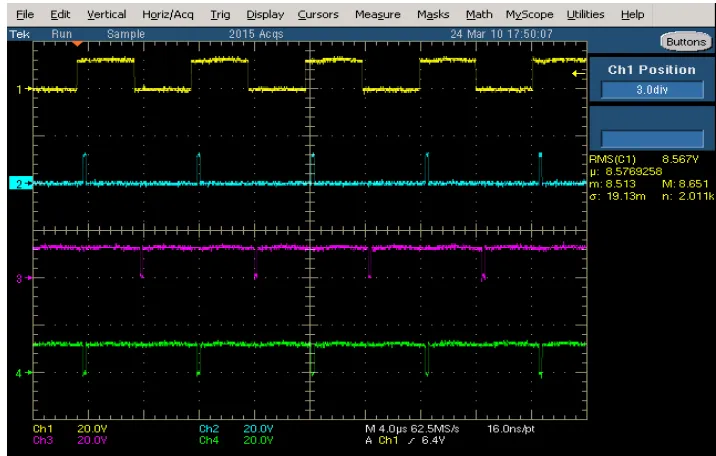
Task: Select the channel 3 magenta ground marker
Action: coord(23,278)
